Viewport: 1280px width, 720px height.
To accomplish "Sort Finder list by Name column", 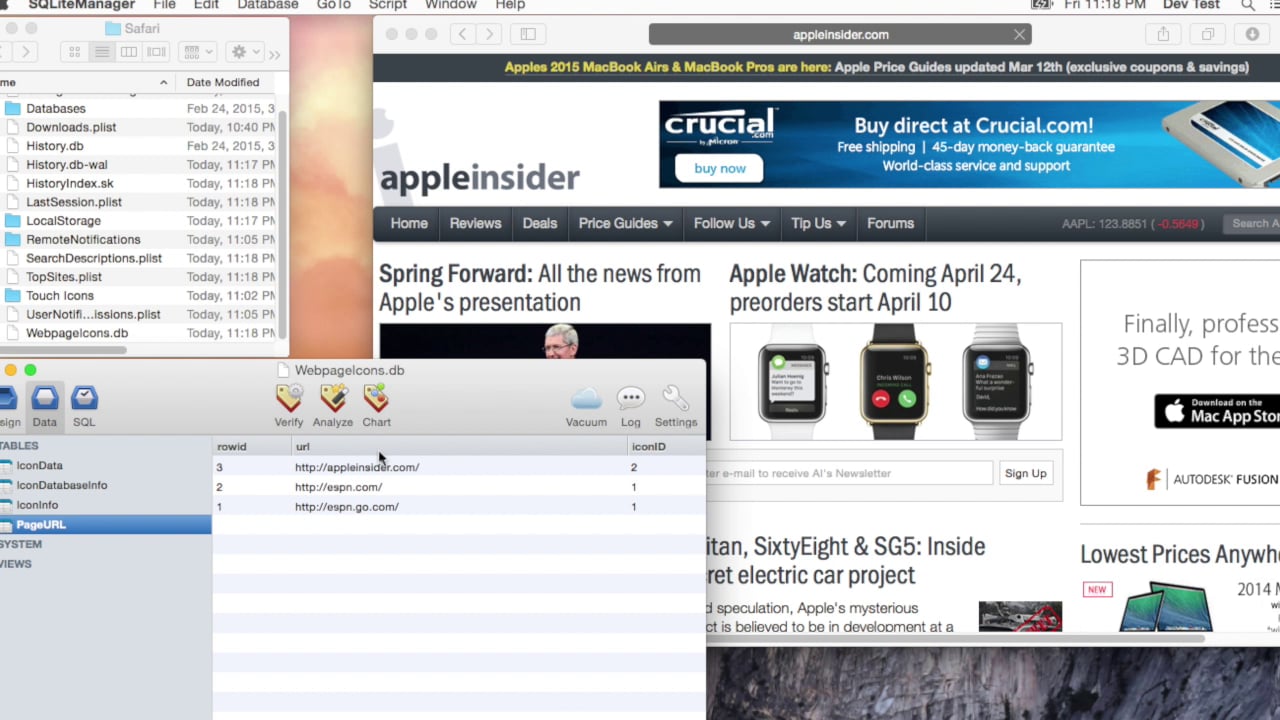I will tap(86, 82).
